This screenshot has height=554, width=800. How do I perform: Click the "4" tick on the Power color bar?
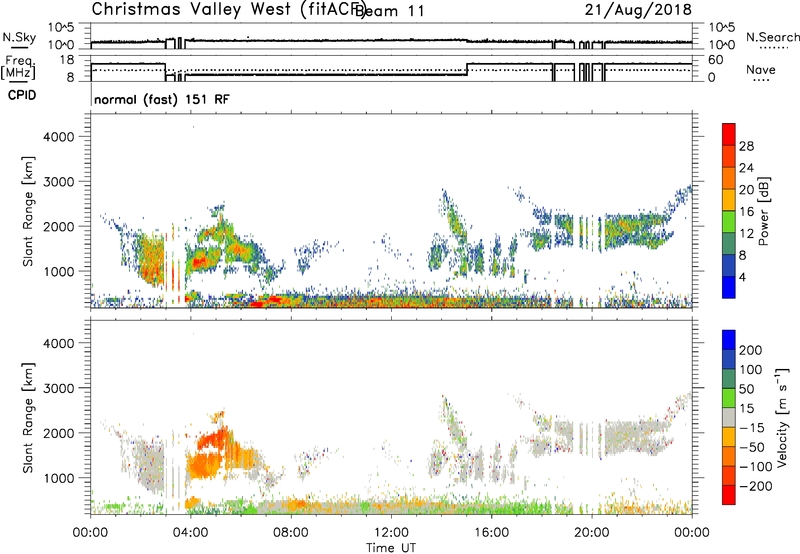coord(742,277)
